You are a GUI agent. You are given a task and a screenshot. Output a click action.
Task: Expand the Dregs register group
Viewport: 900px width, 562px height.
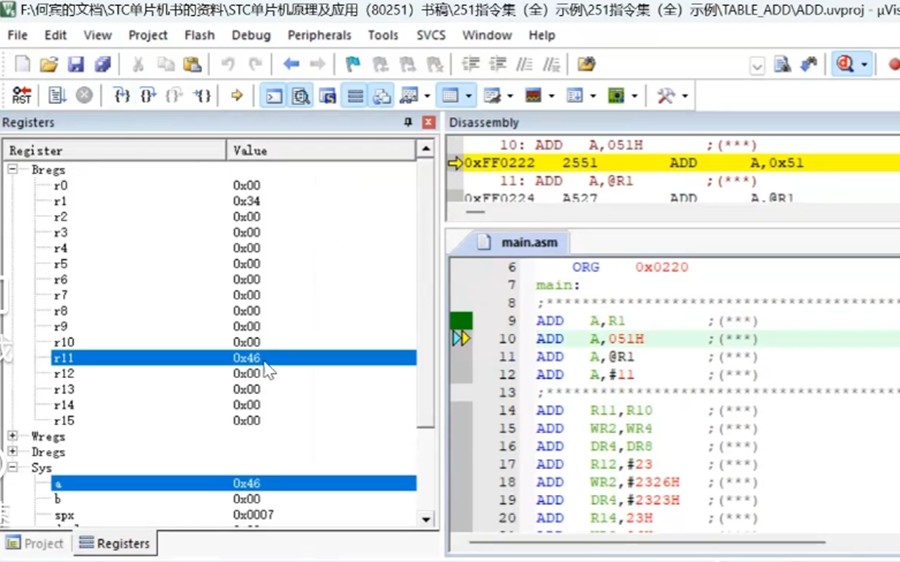click(x=13, y=451)
